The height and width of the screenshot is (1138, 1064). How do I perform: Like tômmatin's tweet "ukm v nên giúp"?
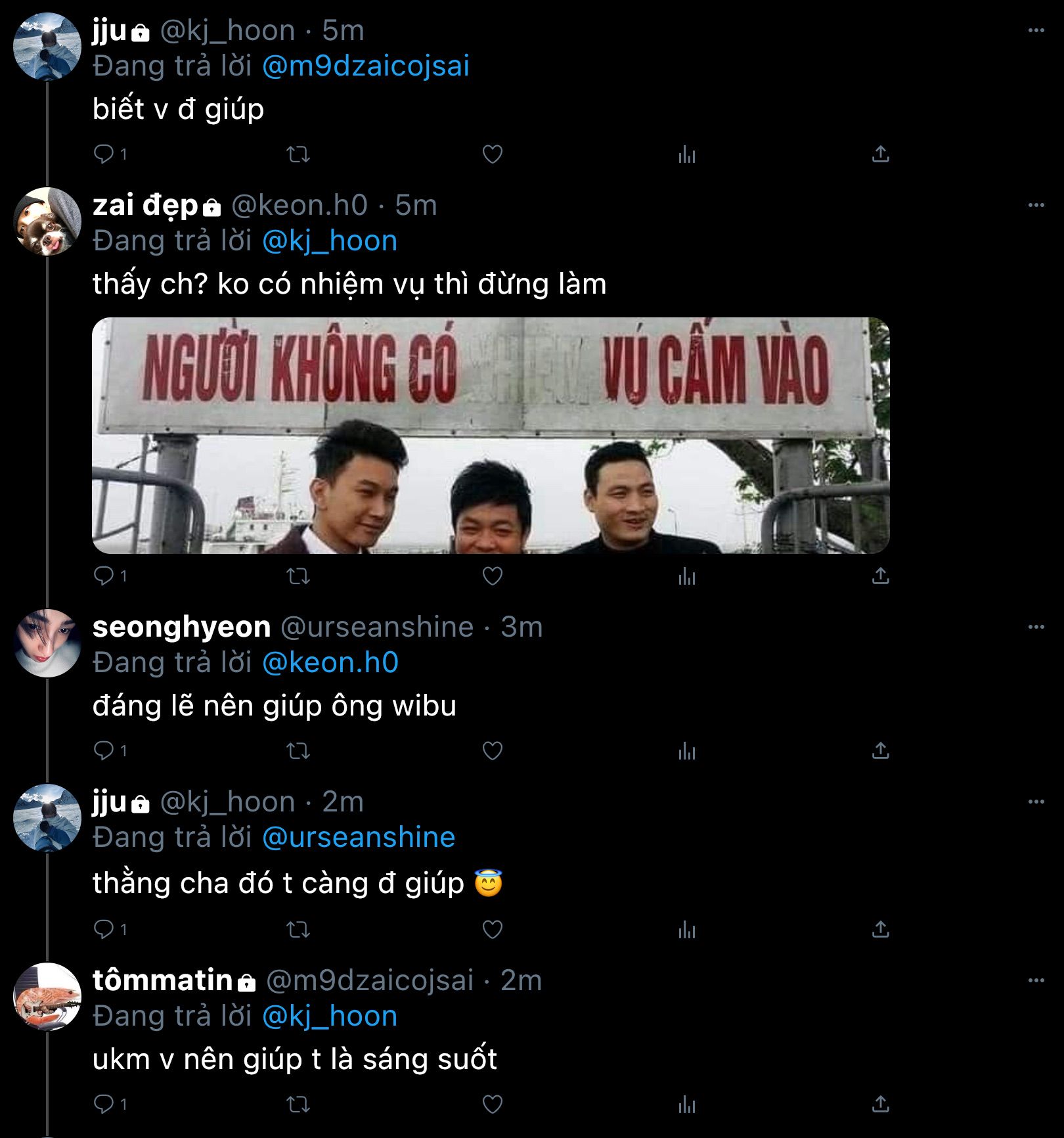pyautogui.click(x=493, y=1104)
